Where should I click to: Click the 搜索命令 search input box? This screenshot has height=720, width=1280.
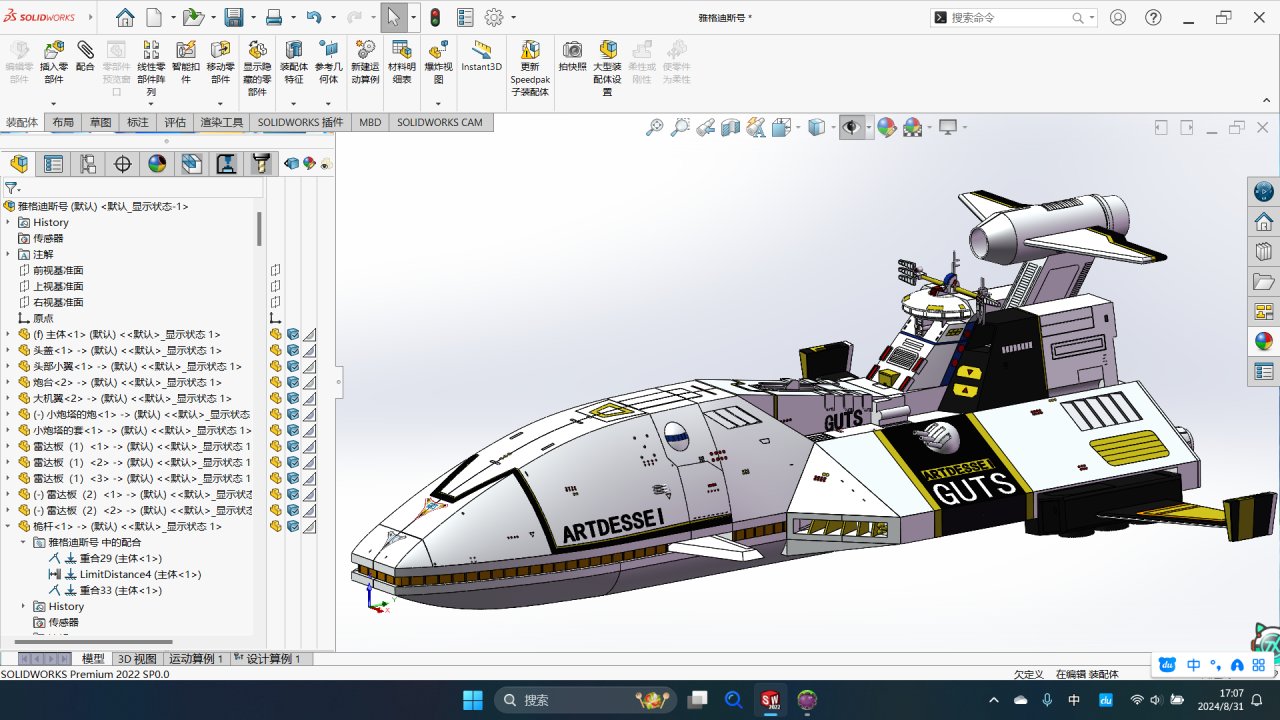pos(1008,18)
